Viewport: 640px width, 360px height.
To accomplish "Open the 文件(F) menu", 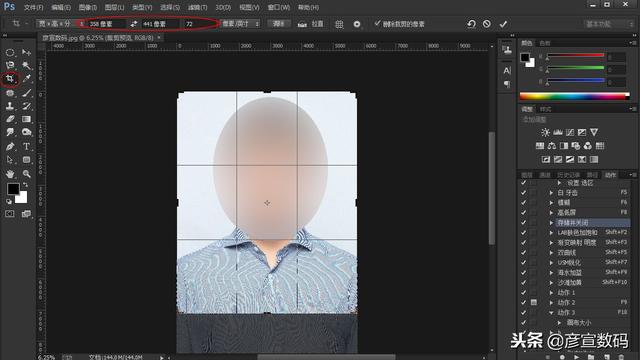I will [x=33, y=7].
